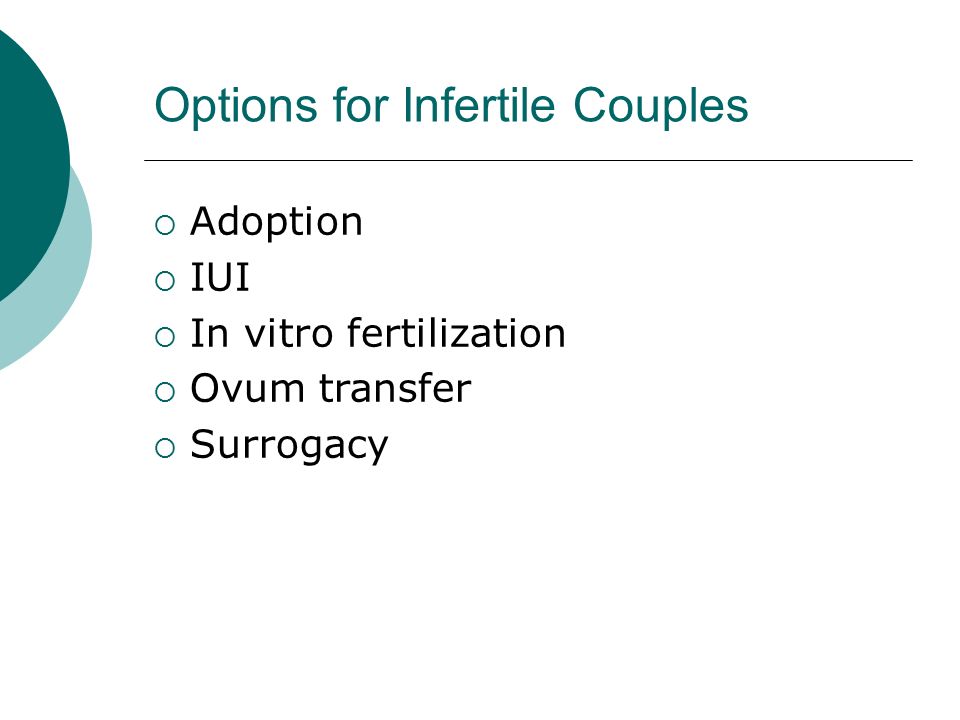This screenshot has width=960, height=720.
Task: Click the "In vitro fertilization" line
Action: click(x=378, y=333)
